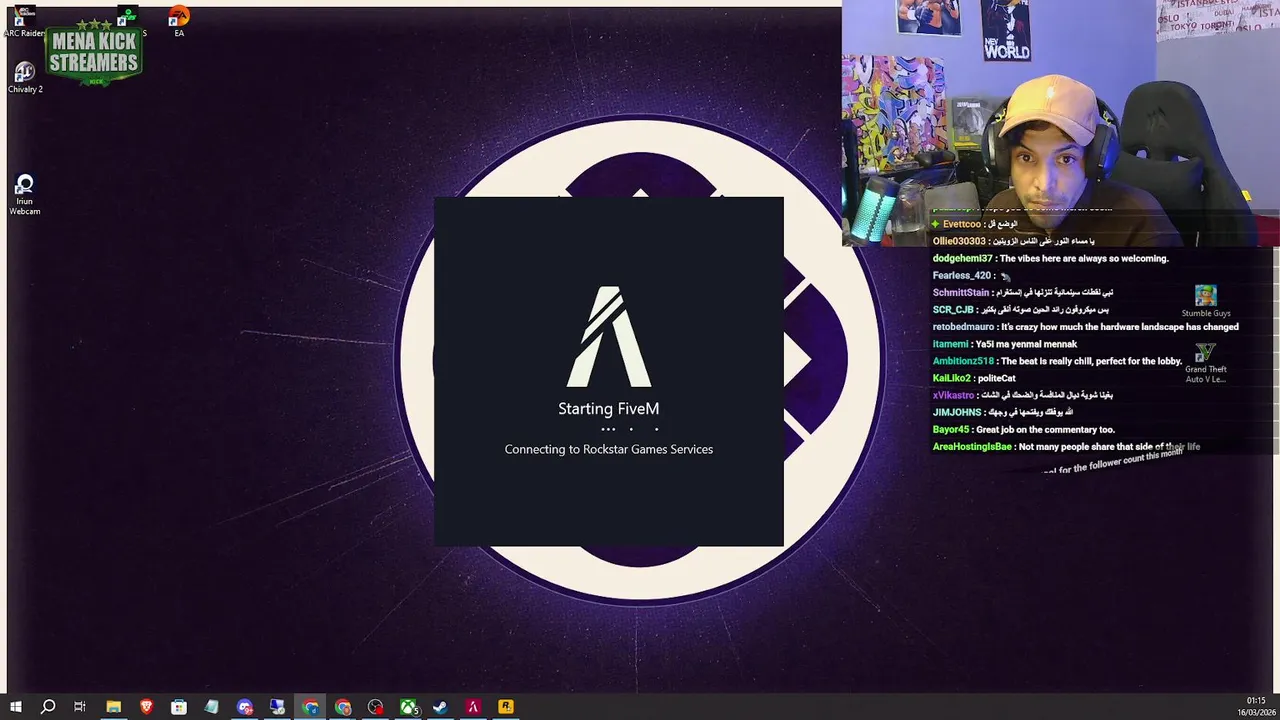Viewport: 1280px width, 720px height.
Task: Open File Explorer from the taskbar
Action: pos(114,707)
